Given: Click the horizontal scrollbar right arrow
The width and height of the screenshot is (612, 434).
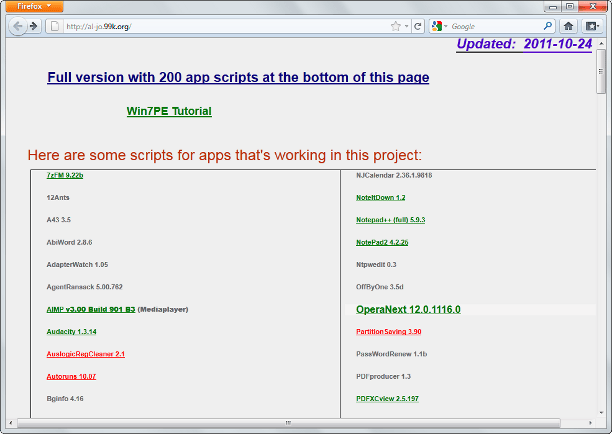Looking at the screenshot, I should point(590,423).
